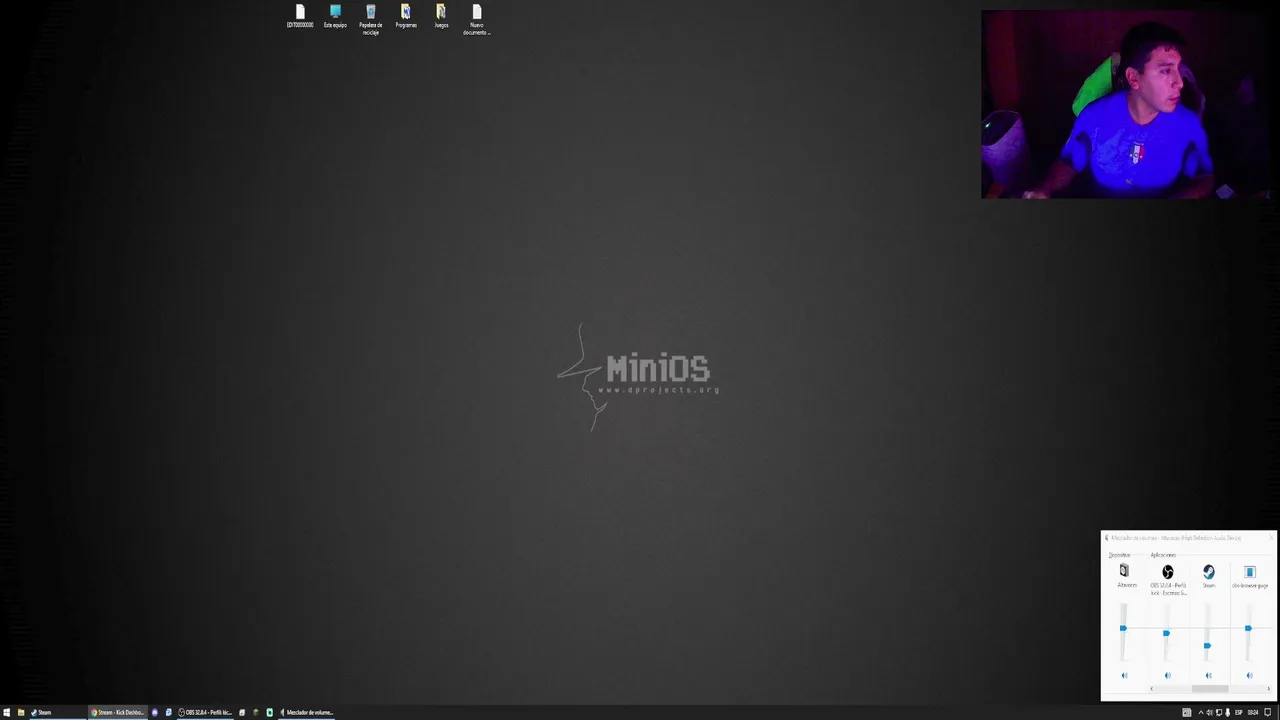
Task: Click the OBS volume slider handle
Action: [x=1166, y=633]
